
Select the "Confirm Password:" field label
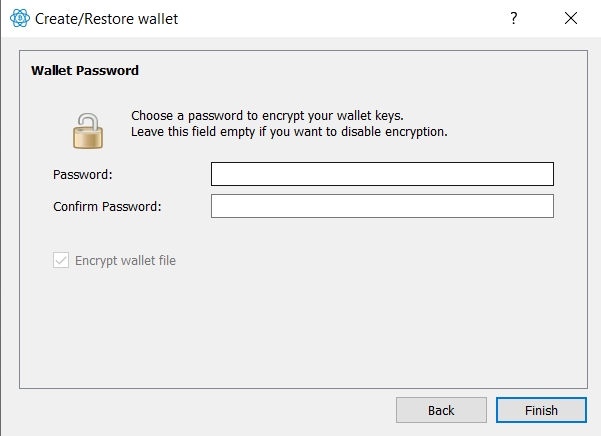tap(107, 207)
